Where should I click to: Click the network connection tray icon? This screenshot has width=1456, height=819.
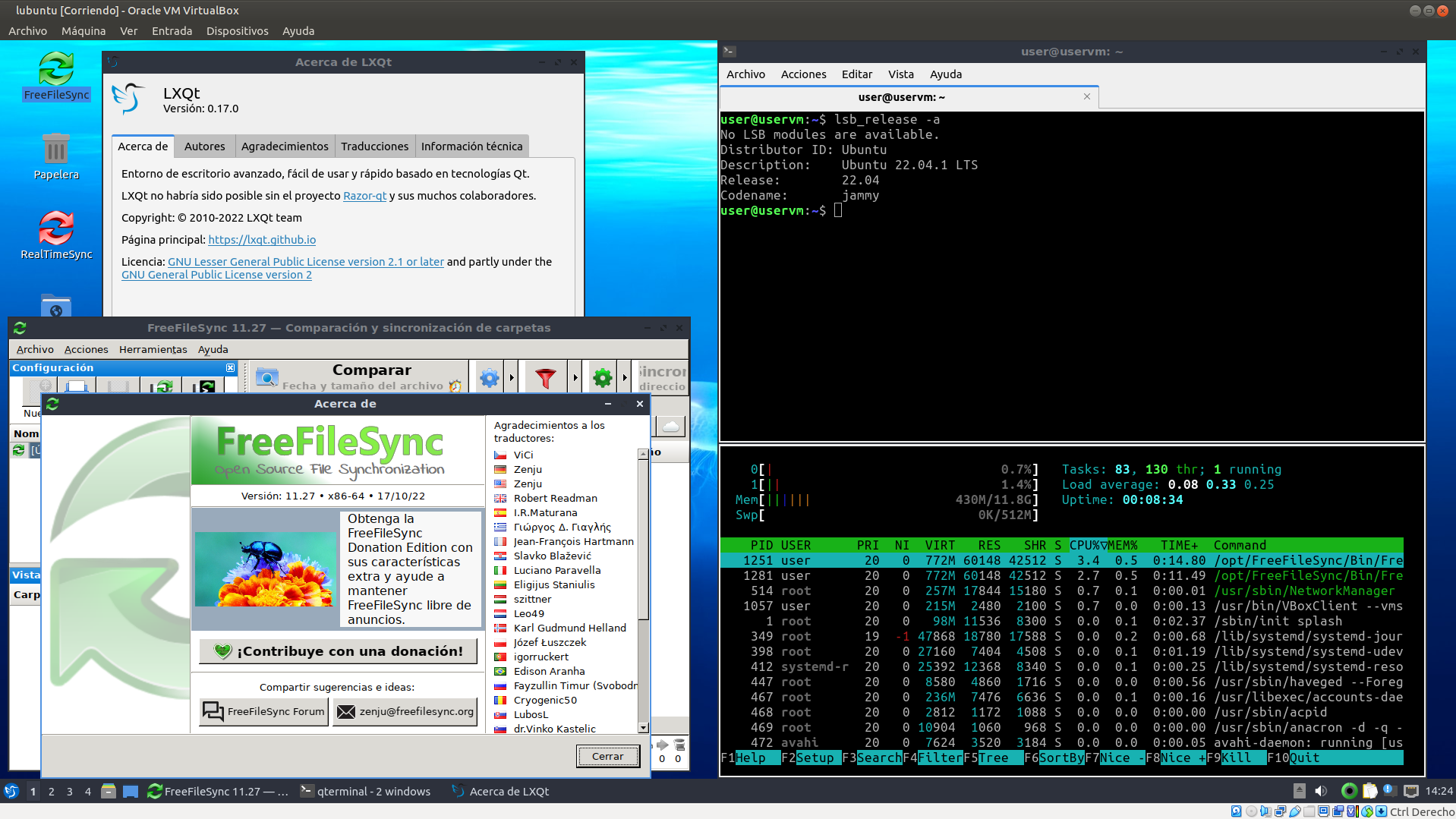click(x=1411, y=791)
